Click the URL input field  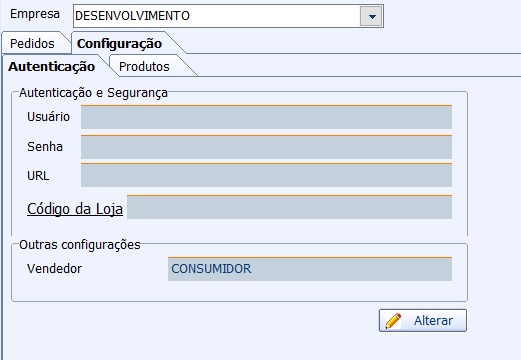coord(266,175)
